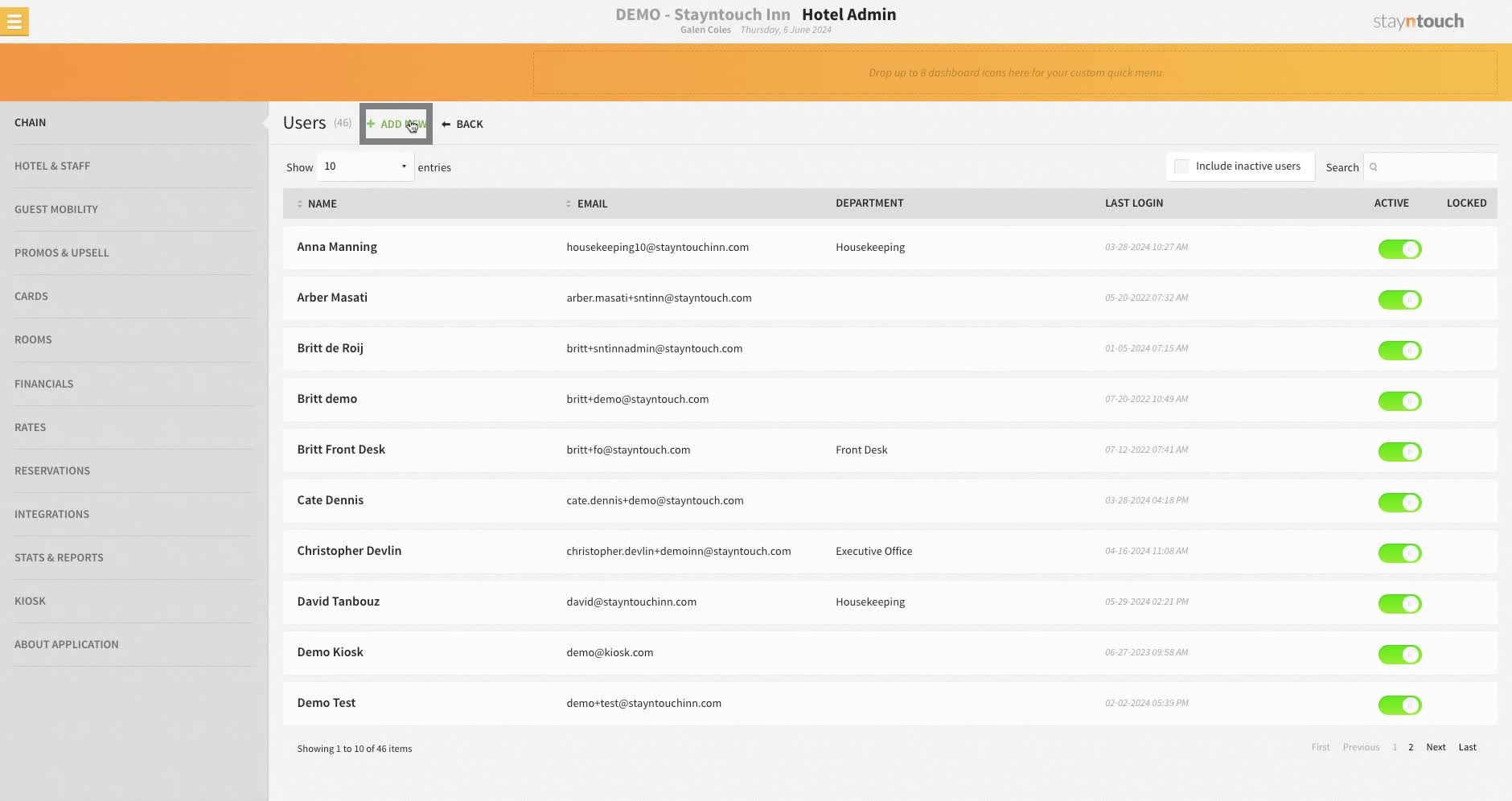1512x801 pixels.
Task: Open HOTEL & STAFF menu section
Action: pyautogui.click(x=52, y=166)
